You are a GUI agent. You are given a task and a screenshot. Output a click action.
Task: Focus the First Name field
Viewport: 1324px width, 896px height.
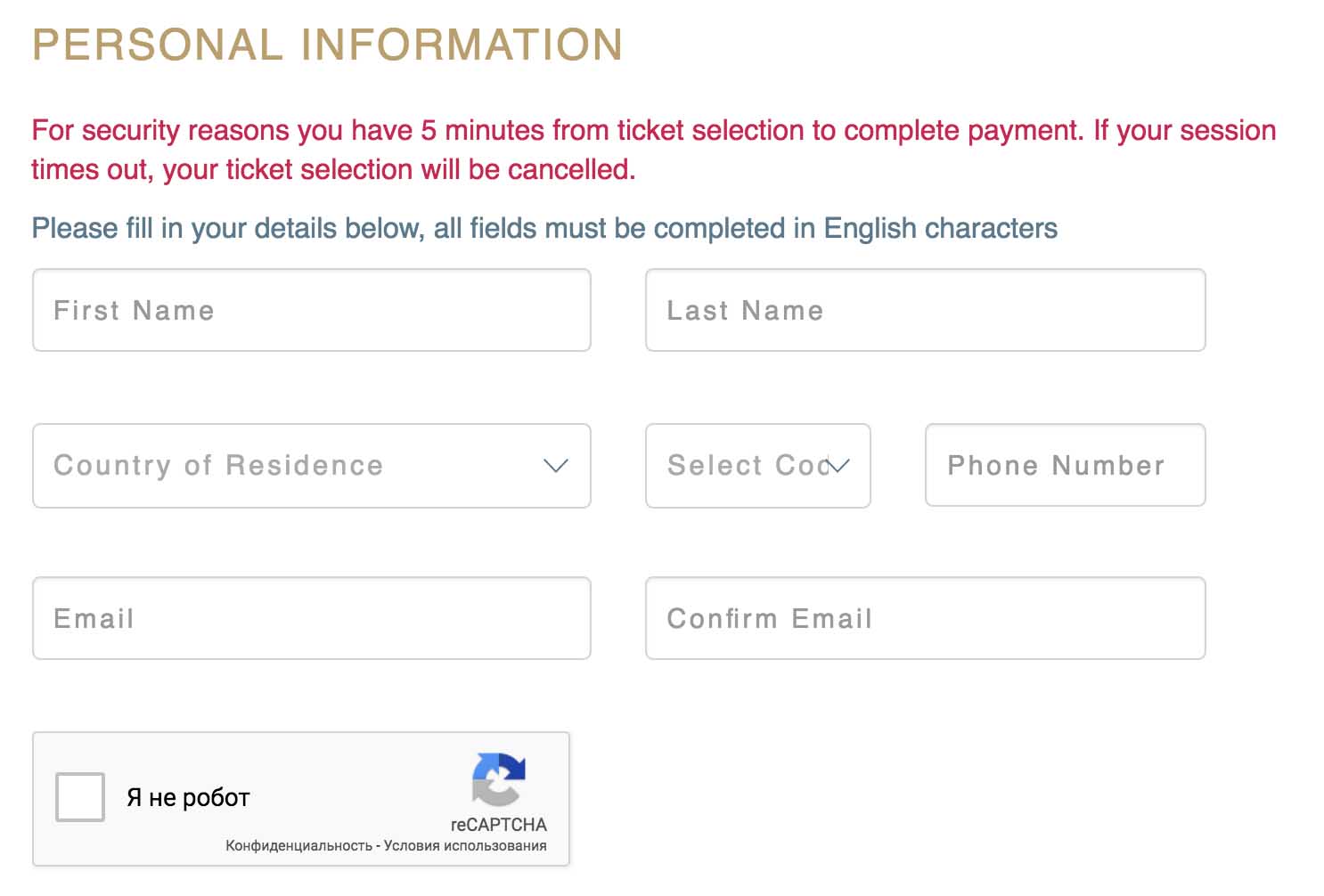coord(311,311)
